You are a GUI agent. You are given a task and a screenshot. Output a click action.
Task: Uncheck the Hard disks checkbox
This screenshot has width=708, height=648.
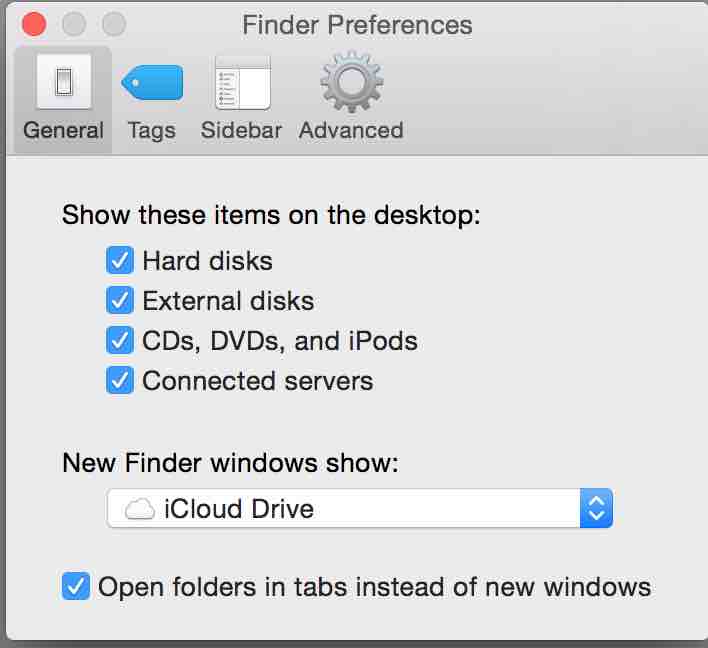[120, 261]
